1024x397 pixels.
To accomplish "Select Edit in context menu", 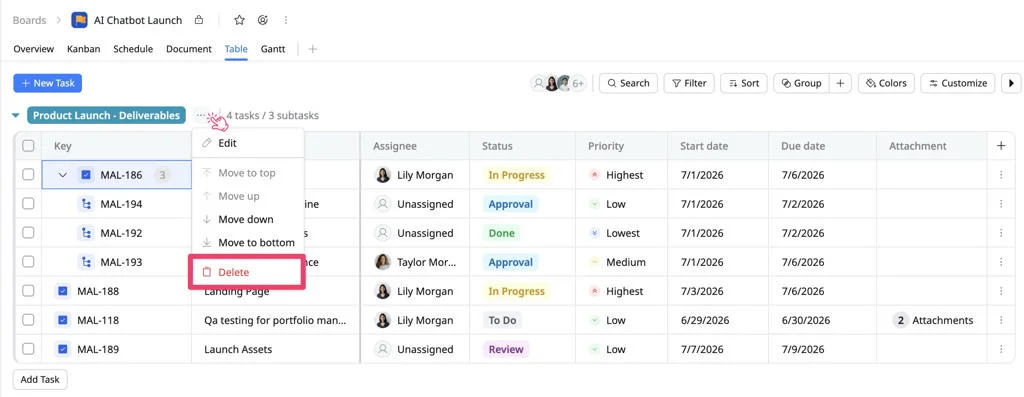I will (248, 143).
